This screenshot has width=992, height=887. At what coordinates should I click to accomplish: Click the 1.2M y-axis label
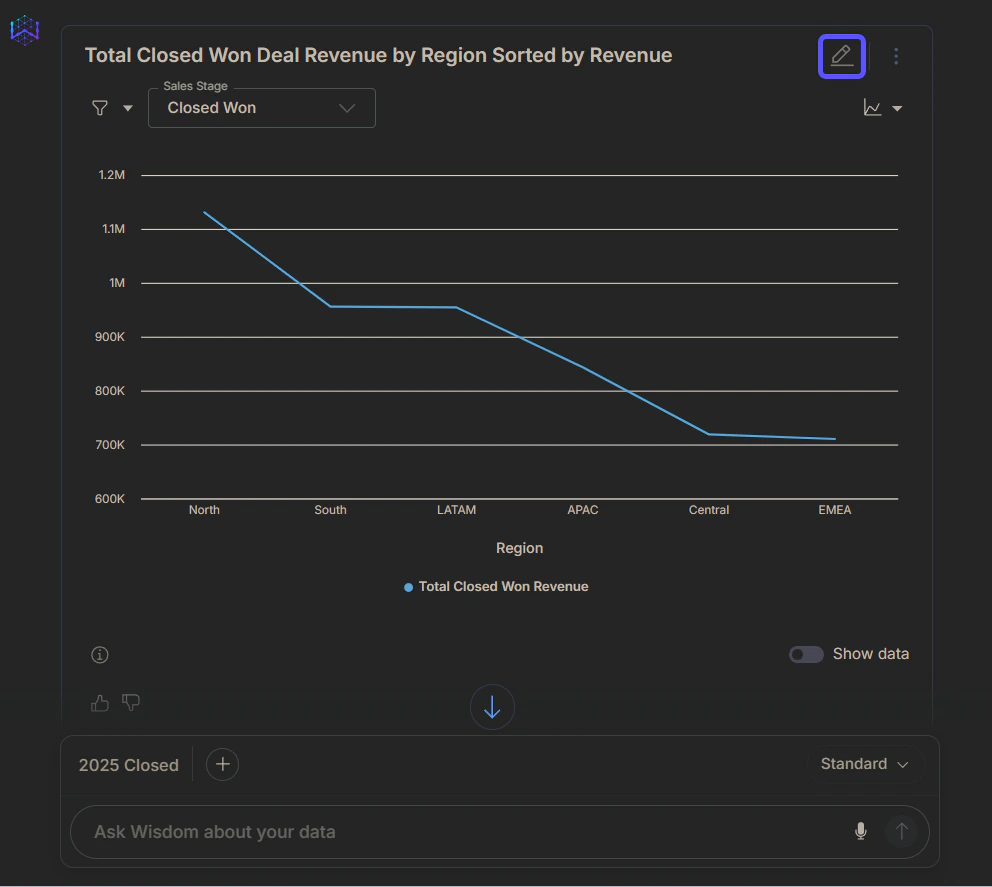(x=111, y=175)
